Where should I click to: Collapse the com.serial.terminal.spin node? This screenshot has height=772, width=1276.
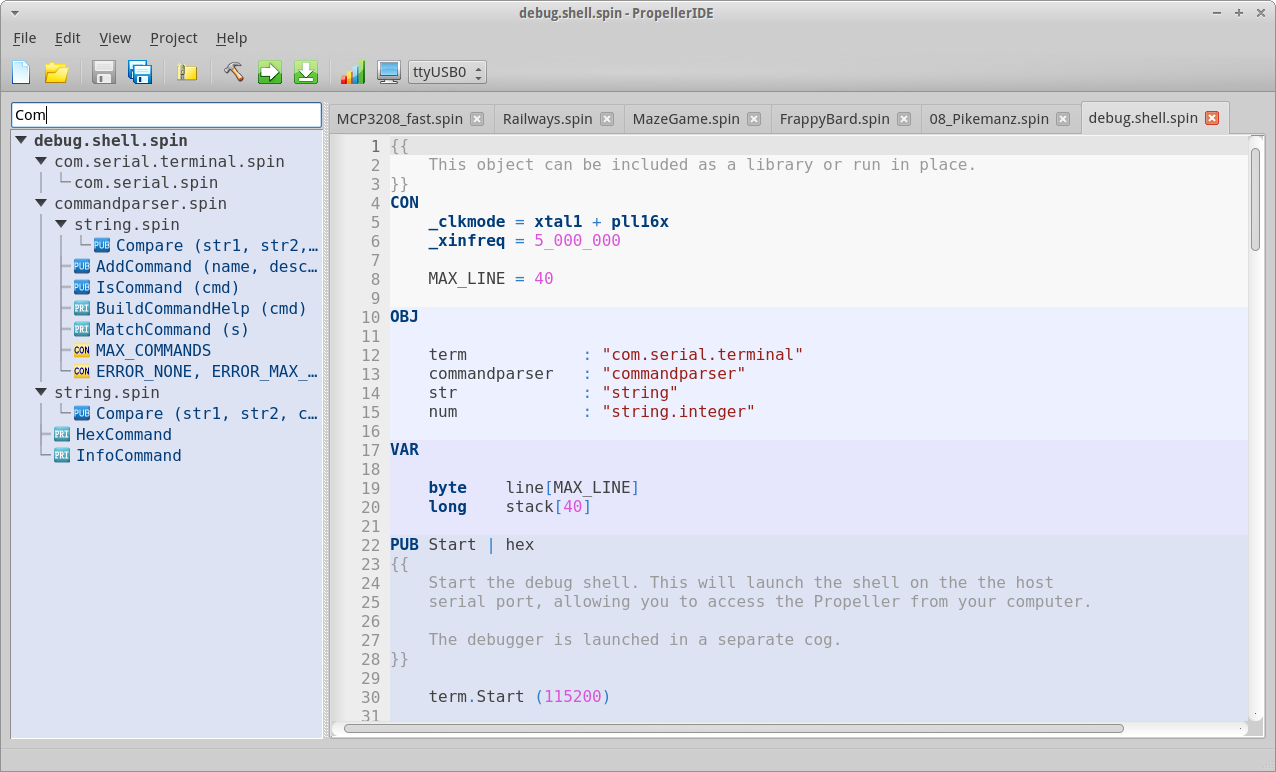[41, 162]
